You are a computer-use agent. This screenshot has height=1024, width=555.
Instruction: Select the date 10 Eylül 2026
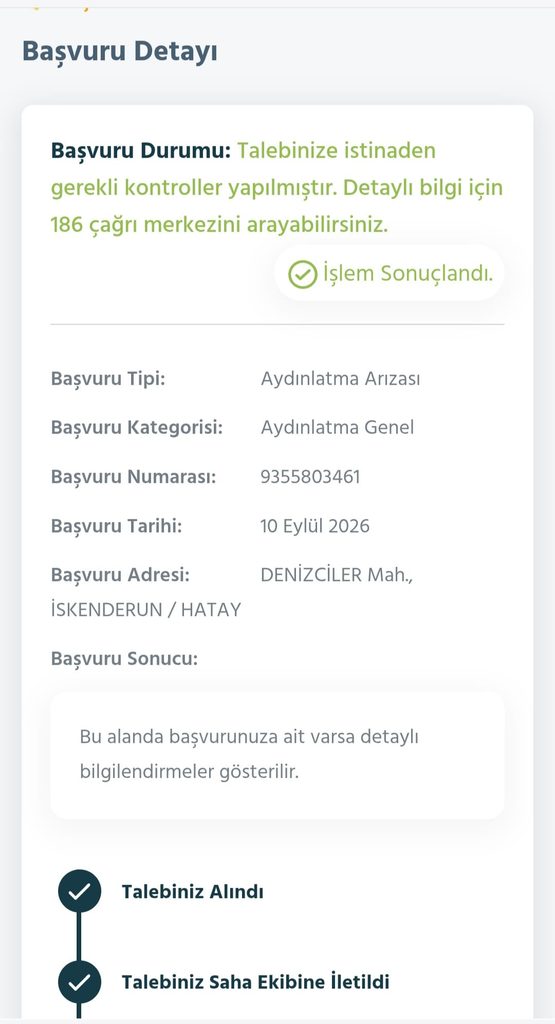pyautogui.click(x=315, y=526)
